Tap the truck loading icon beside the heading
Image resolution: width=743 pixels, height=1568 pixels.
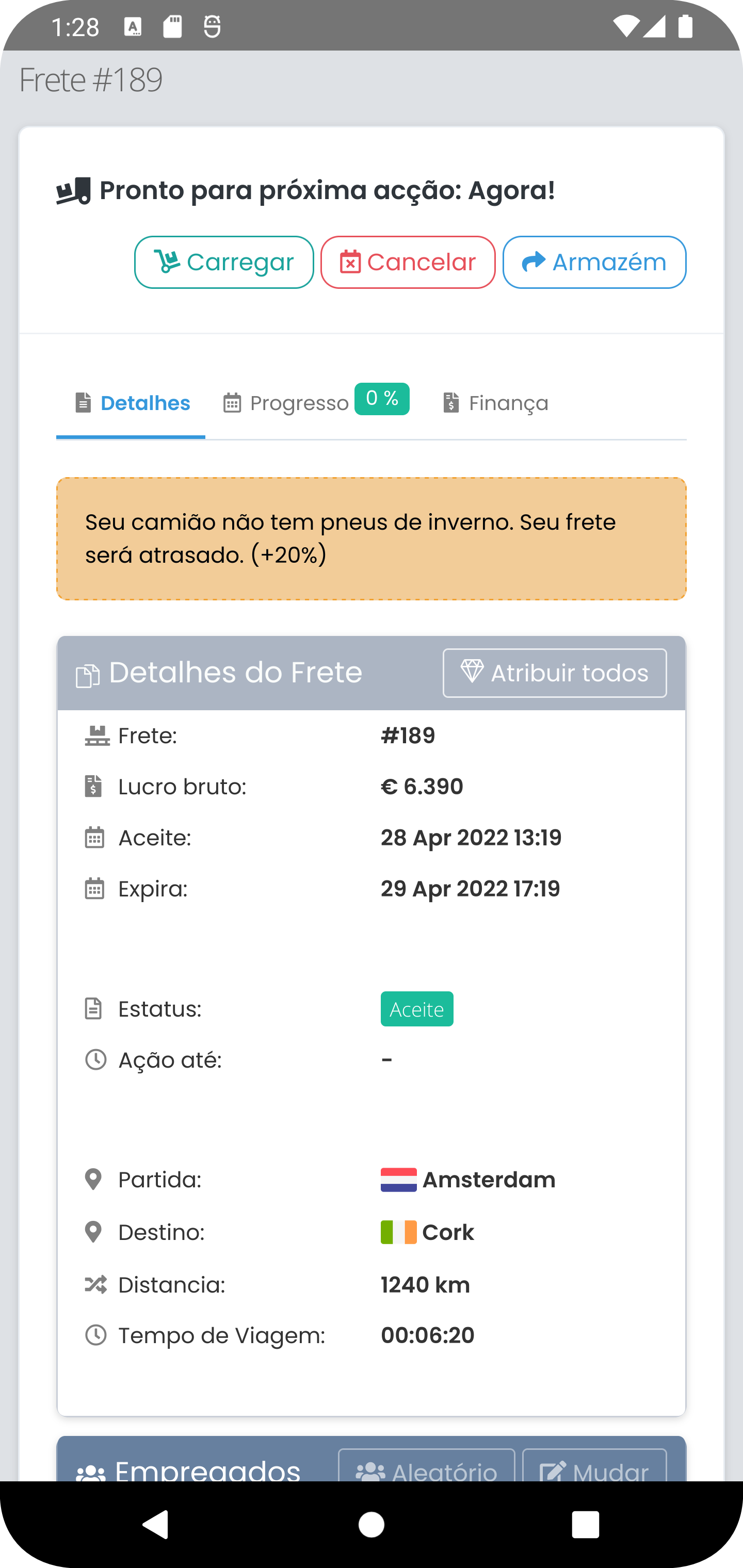74,192
